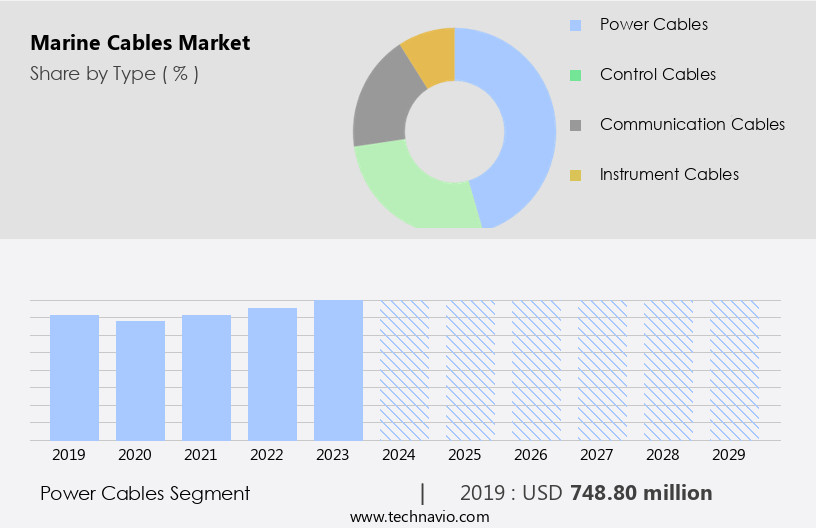The width and height of the screenshot is (816, 528).
Task: Select the solid bar for 2019
Action: click(74, 377)
